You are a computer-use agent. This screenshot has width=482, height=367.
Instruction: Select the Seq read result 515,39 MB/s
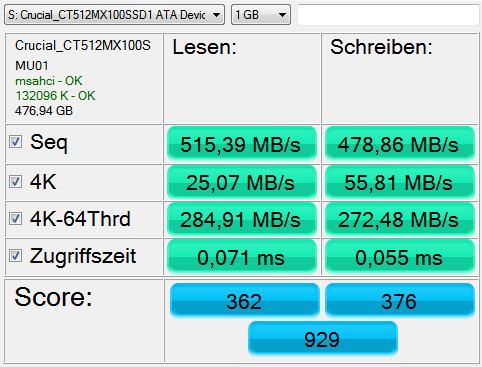pos(242,144)
